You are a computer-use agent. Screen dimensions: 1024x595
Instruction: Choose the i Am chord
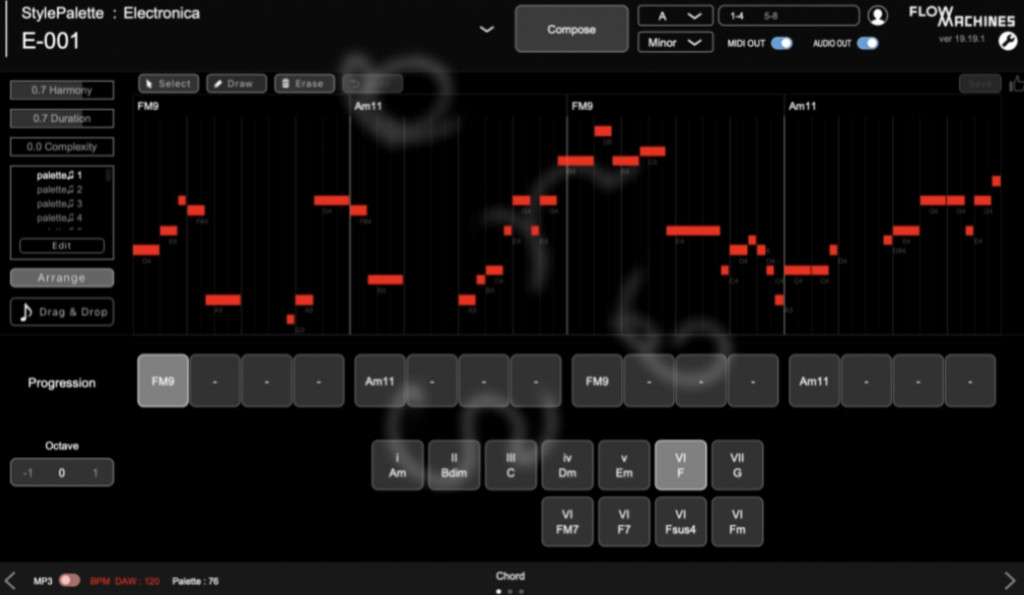(397, 465)
